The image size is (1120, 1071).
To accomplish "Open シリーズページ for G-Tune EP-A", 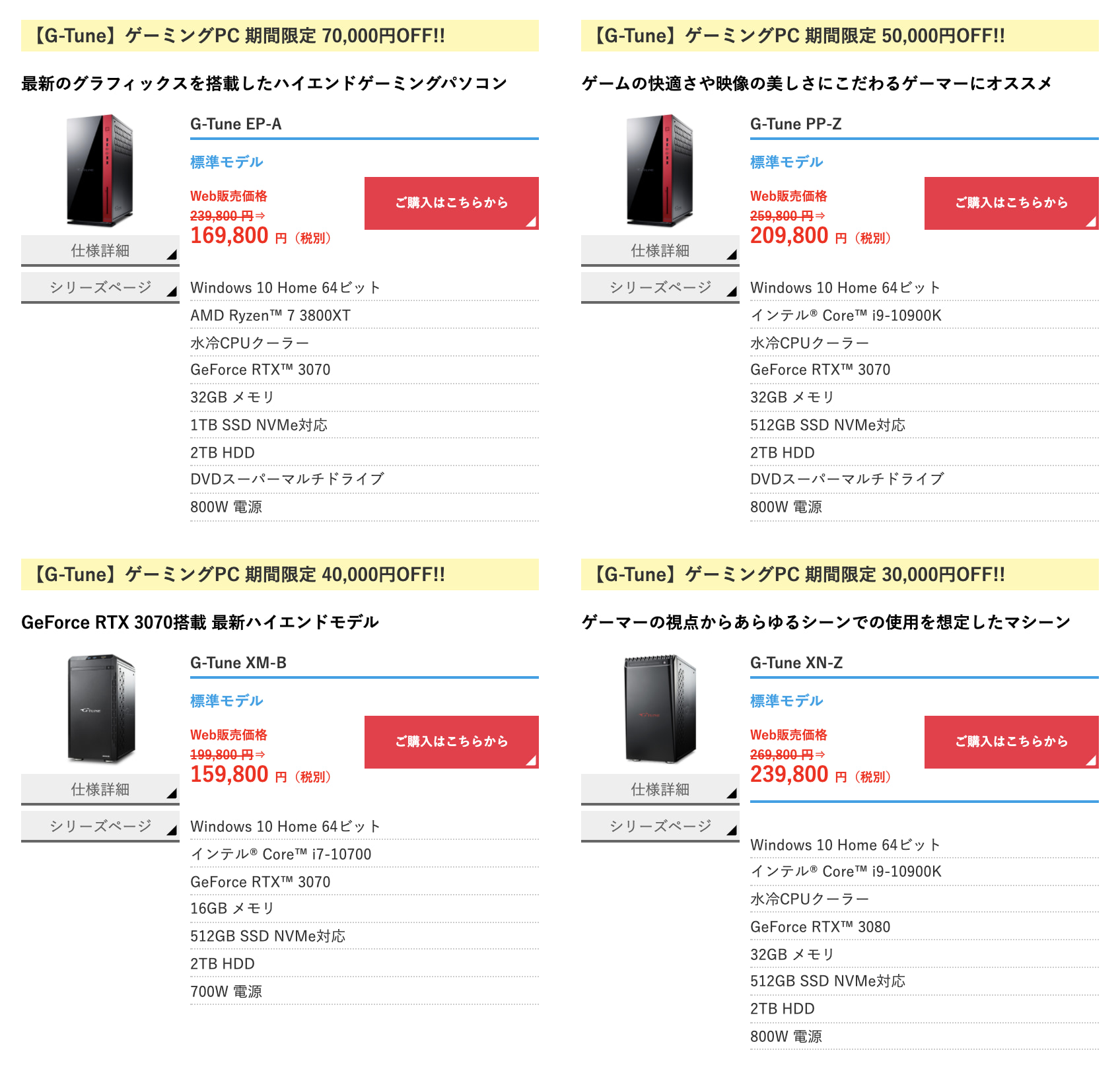I will (100, 288).
